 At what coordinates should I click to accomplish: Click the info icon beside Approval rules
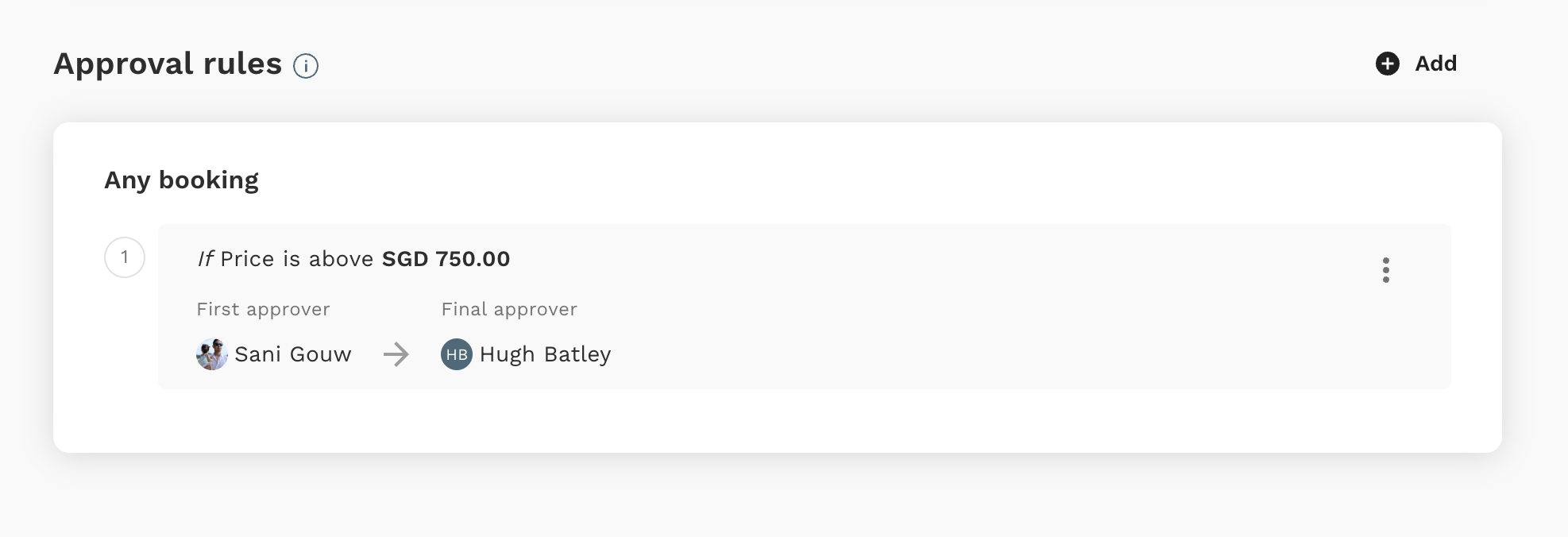[x=306, y=66]
